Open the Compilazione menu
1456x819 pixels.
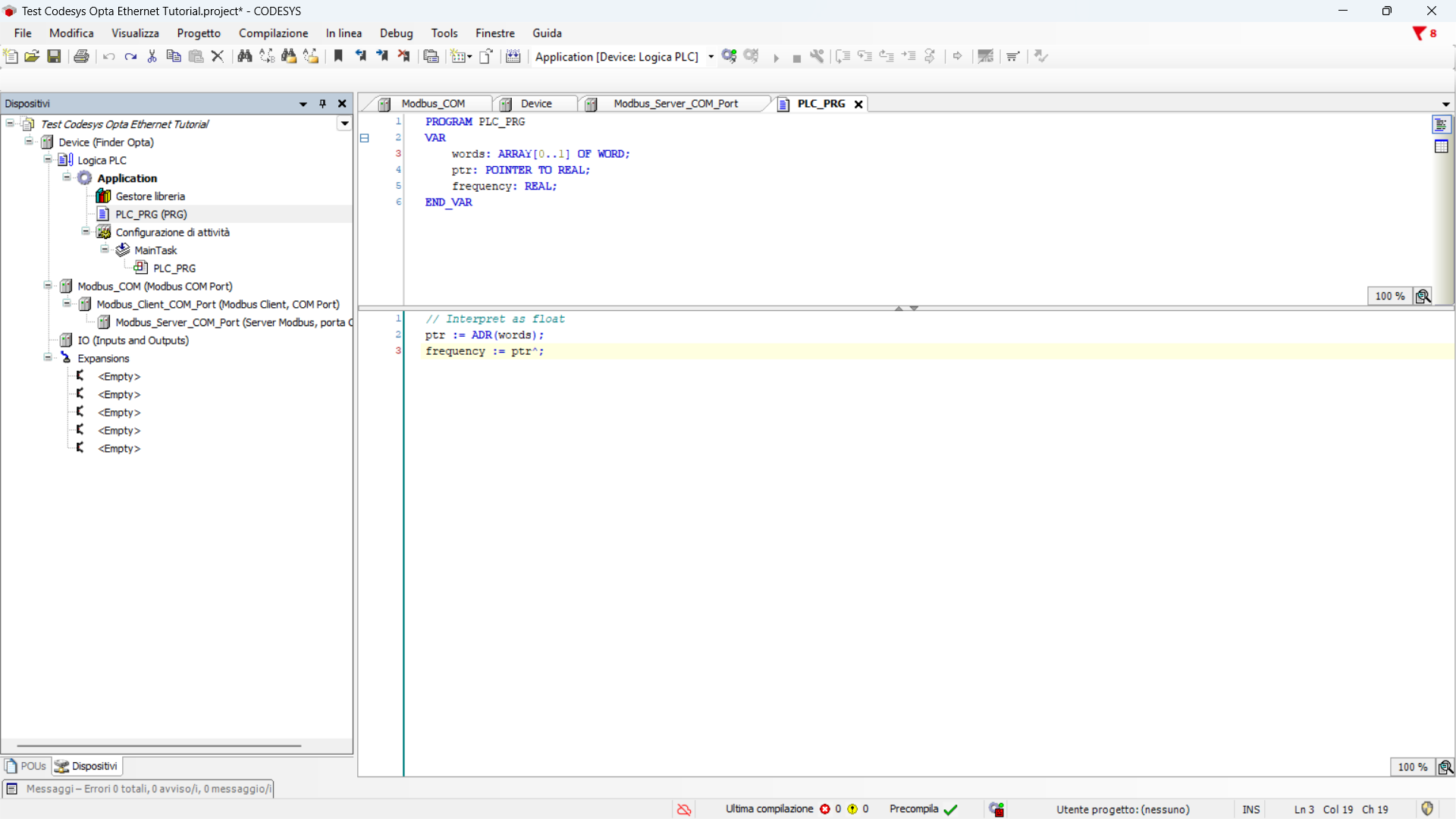click(x=273, y=33)
